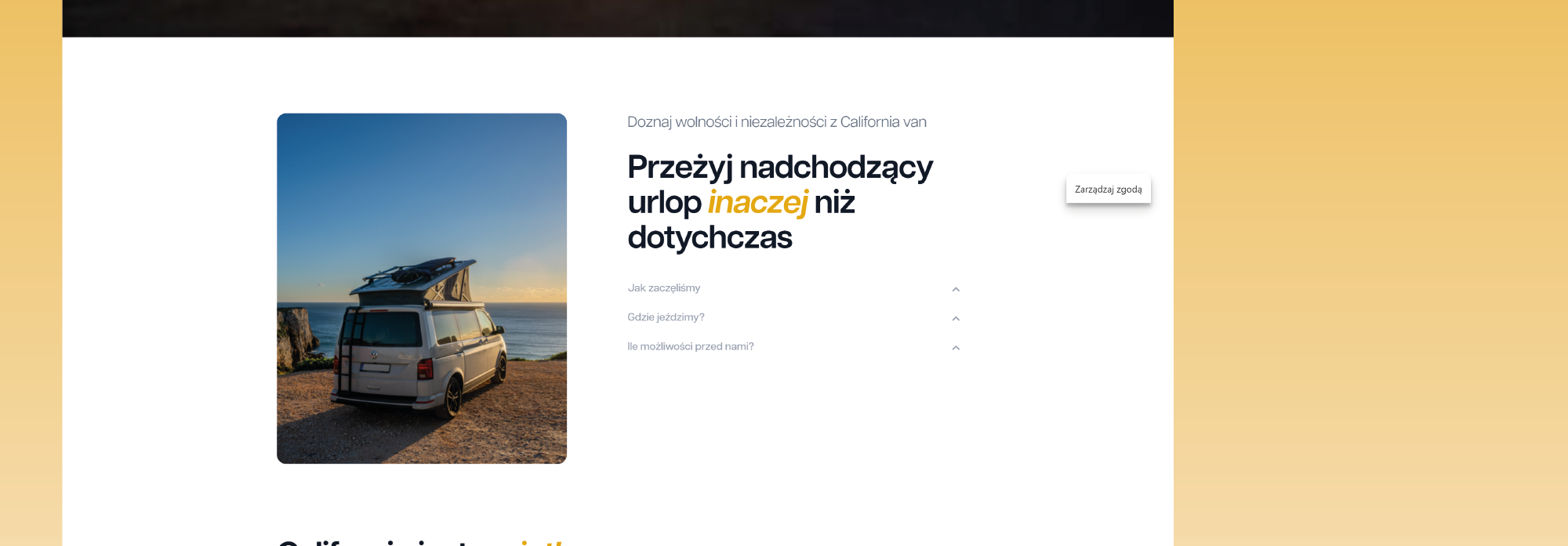1568x546 pixels.
Task: Click the 'Doznaj wolności i niezależności' subtitle
Action: click(x=776, y=122)
